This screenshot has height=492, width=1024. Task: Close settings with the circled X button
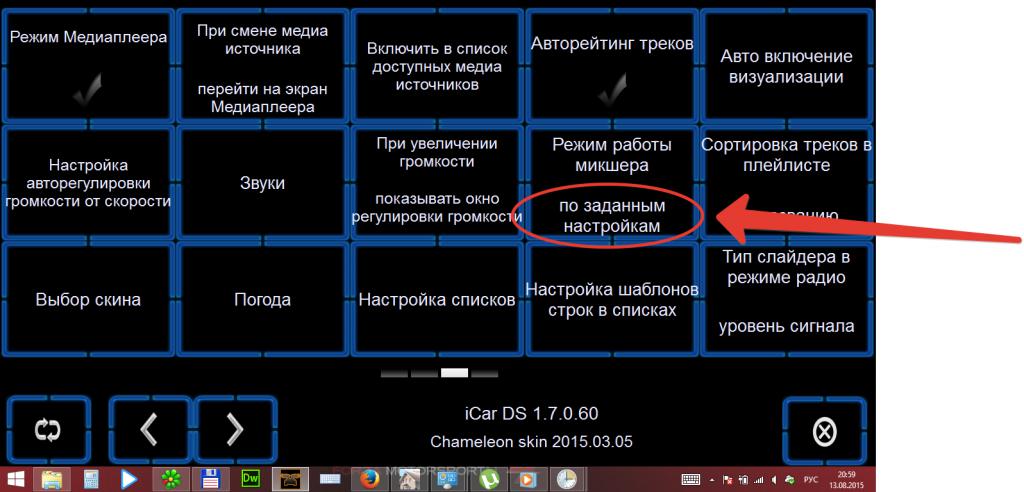coord(824,431)
